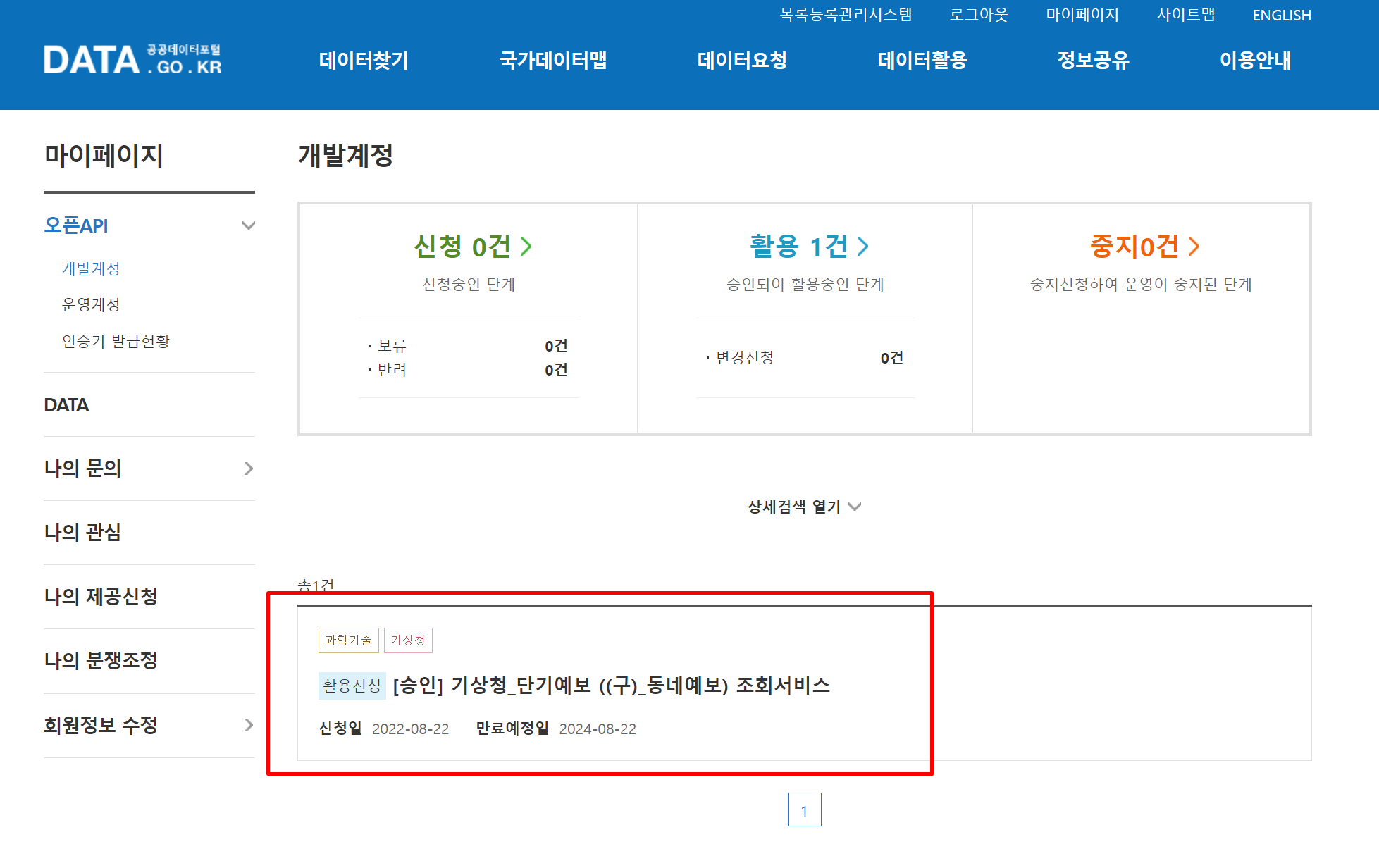Open 기상청_단기예보 조회서비스 entry
1379x868 pixels.
pyautogui.click(x=610, y=685)
